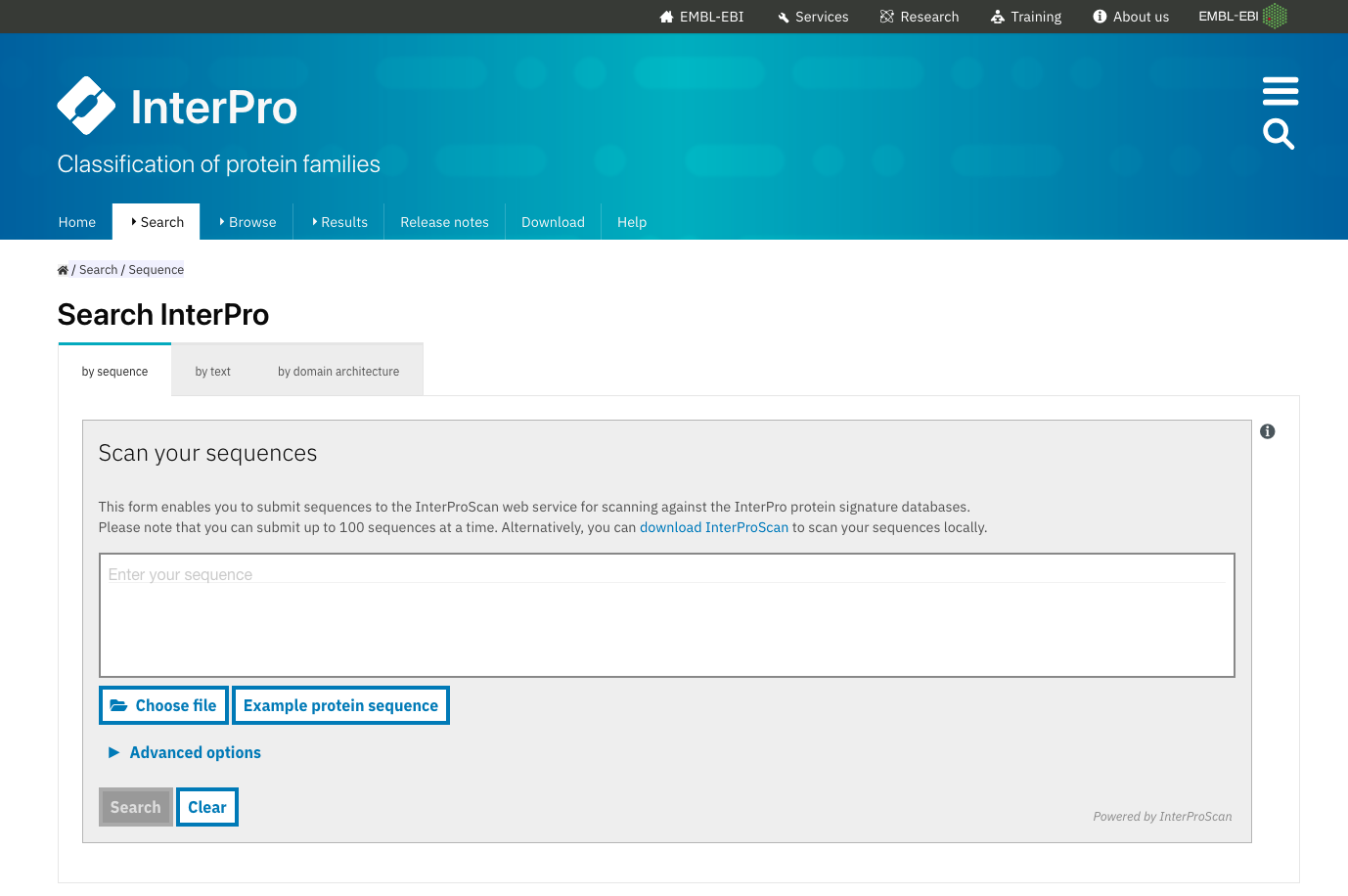Switch to the by text tab
Image resolution: width=1348 pixels, height=896 pixels.
tap(212, 372)
